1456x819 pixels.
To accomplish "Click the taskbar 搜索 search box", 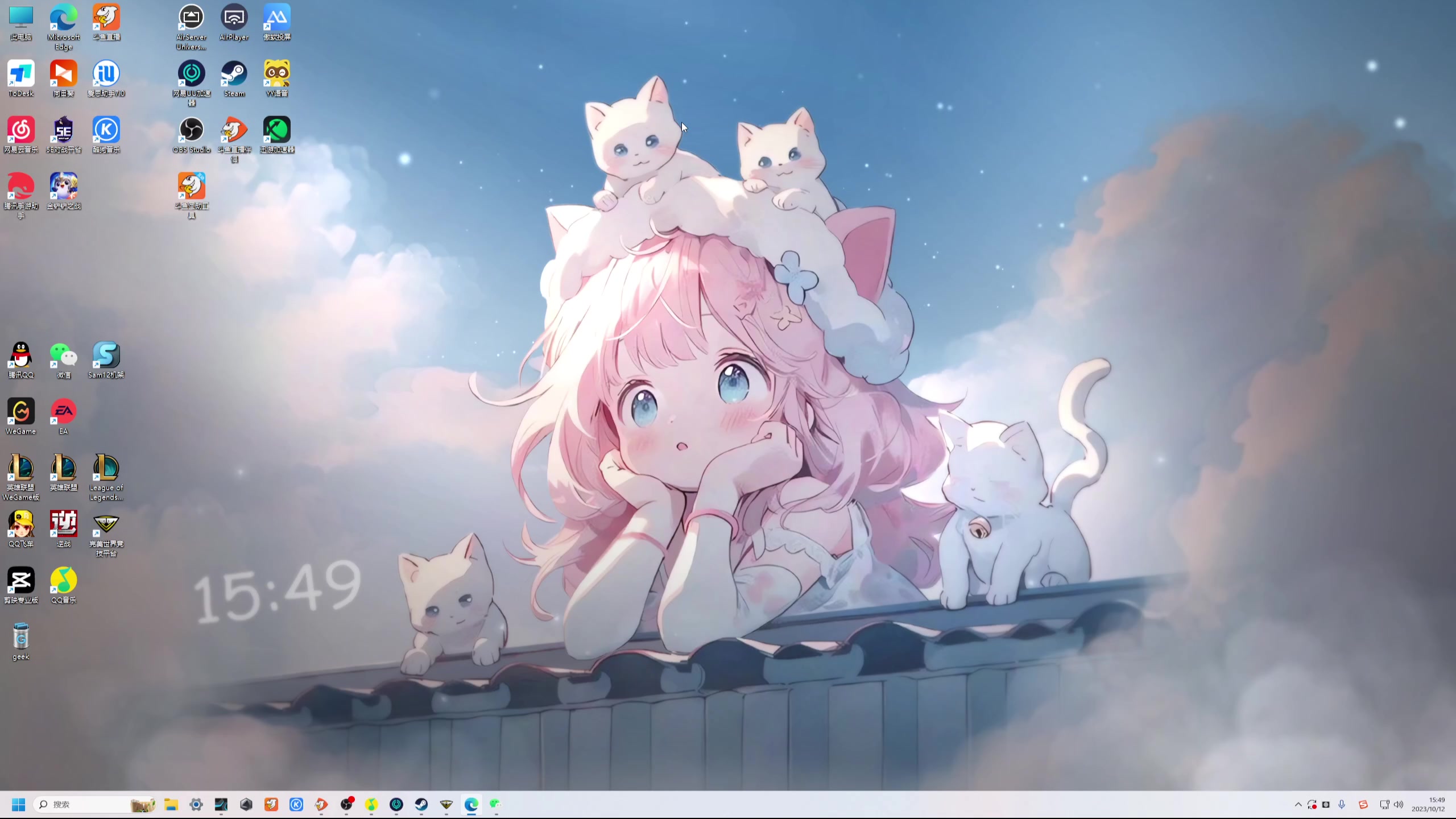I will [x=95, y=804].
